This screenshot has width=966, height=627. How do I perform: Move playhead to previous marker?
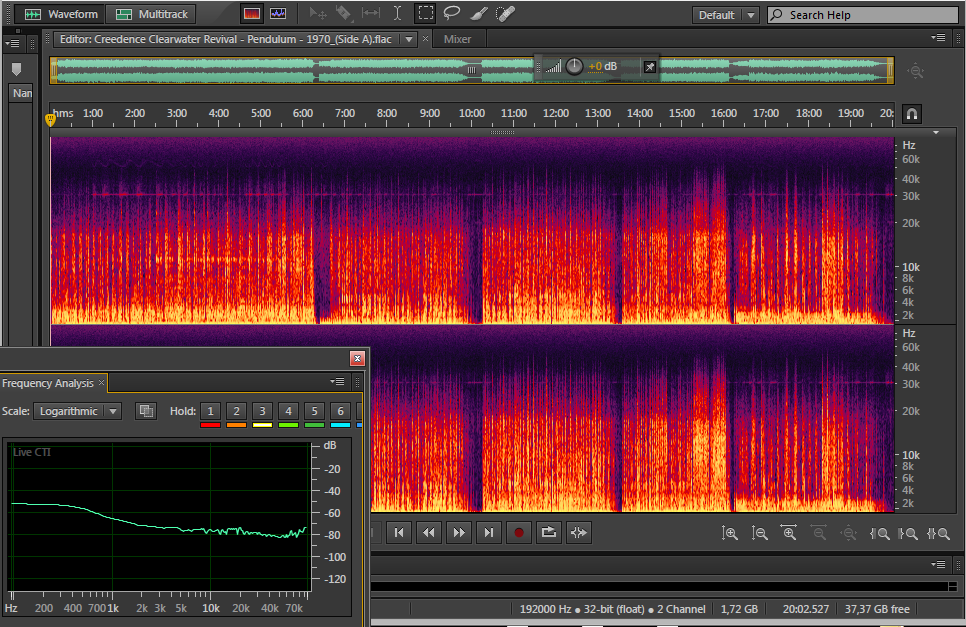(399, 533)
